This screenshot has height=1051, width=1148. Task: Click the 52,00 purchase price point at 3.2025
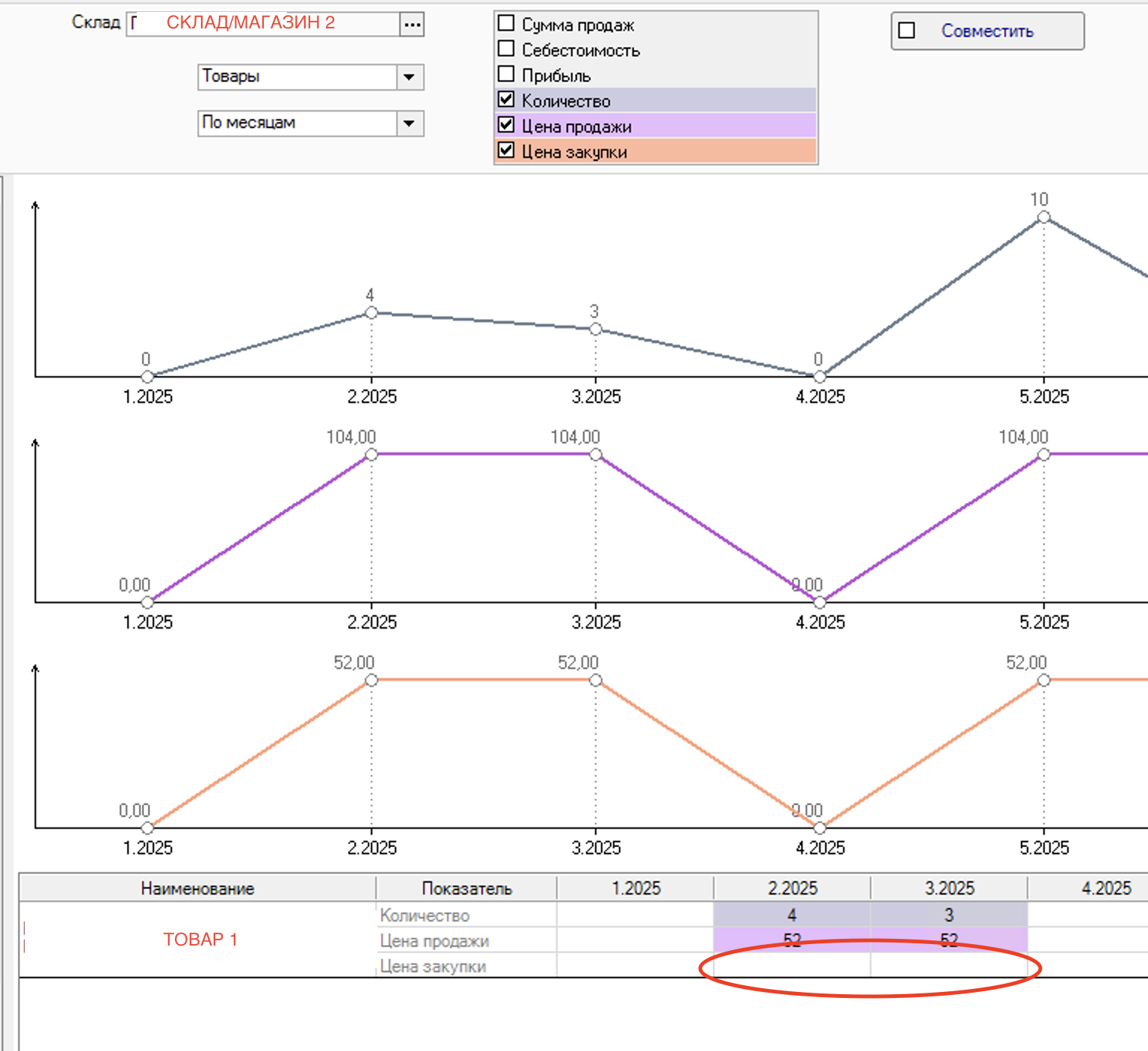click(x=596, y=680)
